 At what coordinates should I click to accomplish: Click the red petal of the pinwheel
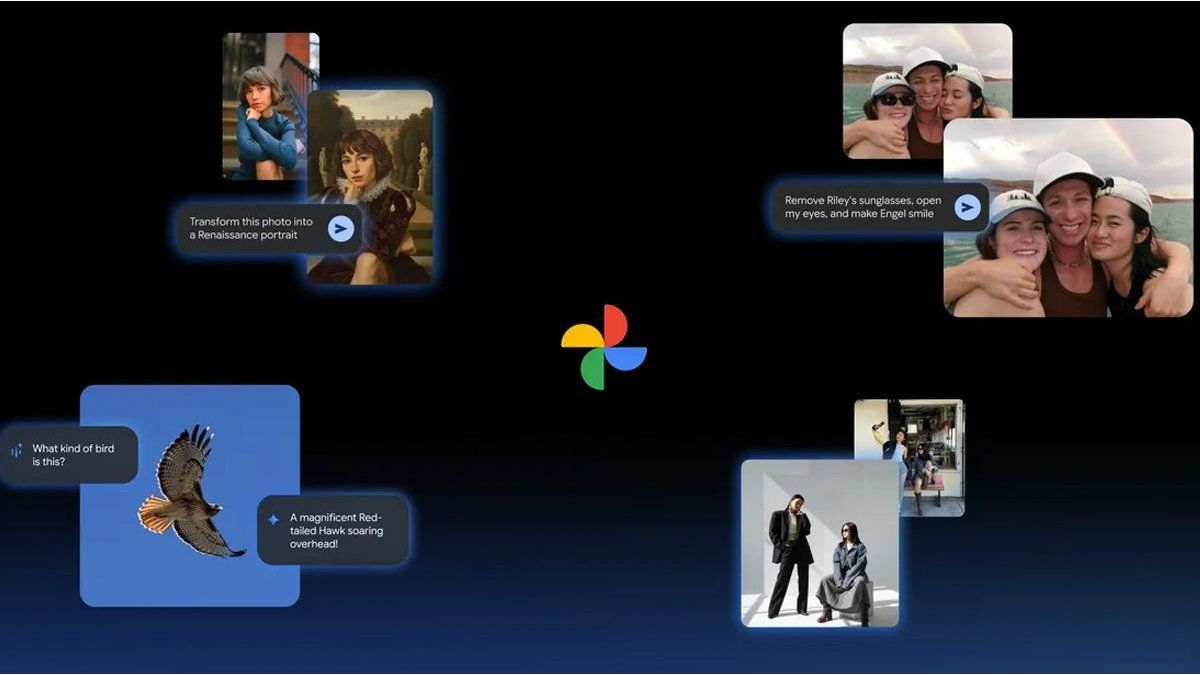pos(614,325)
